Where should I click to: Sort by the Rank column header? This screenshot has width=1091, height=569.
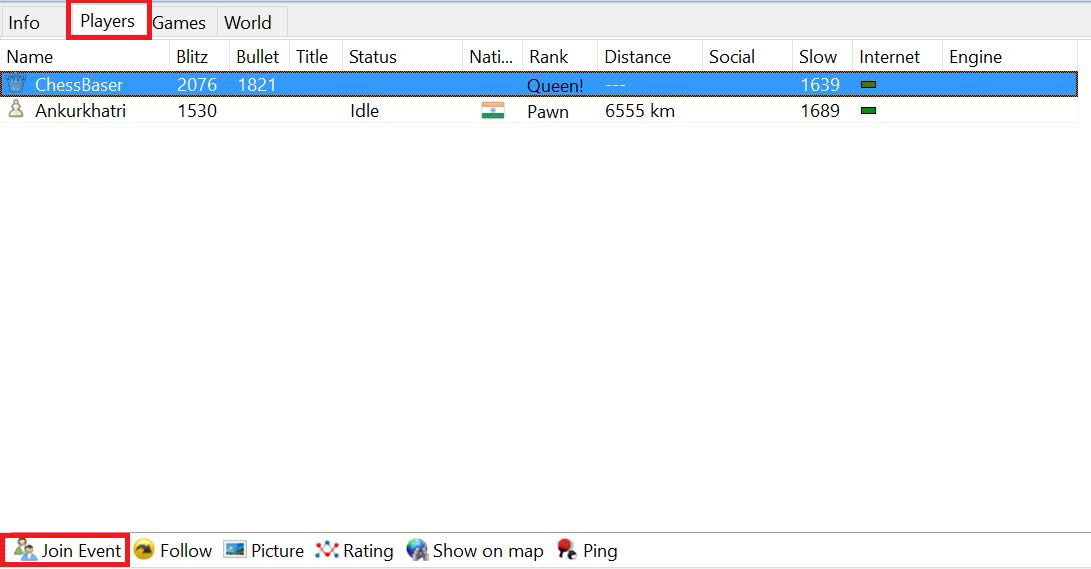click(x=549, y=57)
